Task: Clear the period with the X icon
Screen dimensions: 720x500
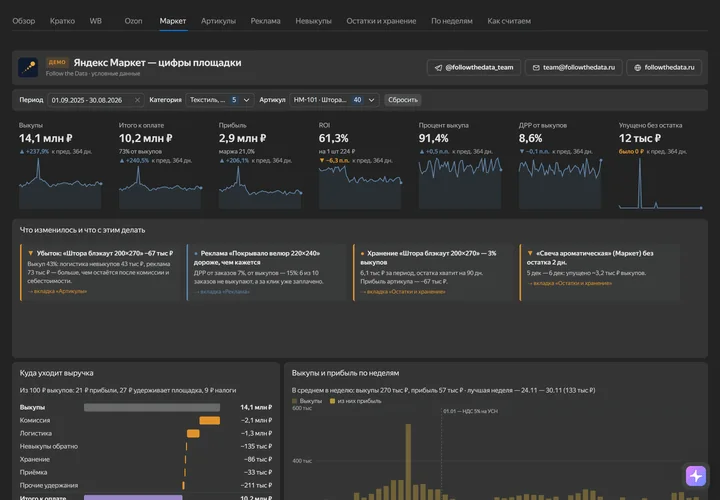Action: pos(137,100)
